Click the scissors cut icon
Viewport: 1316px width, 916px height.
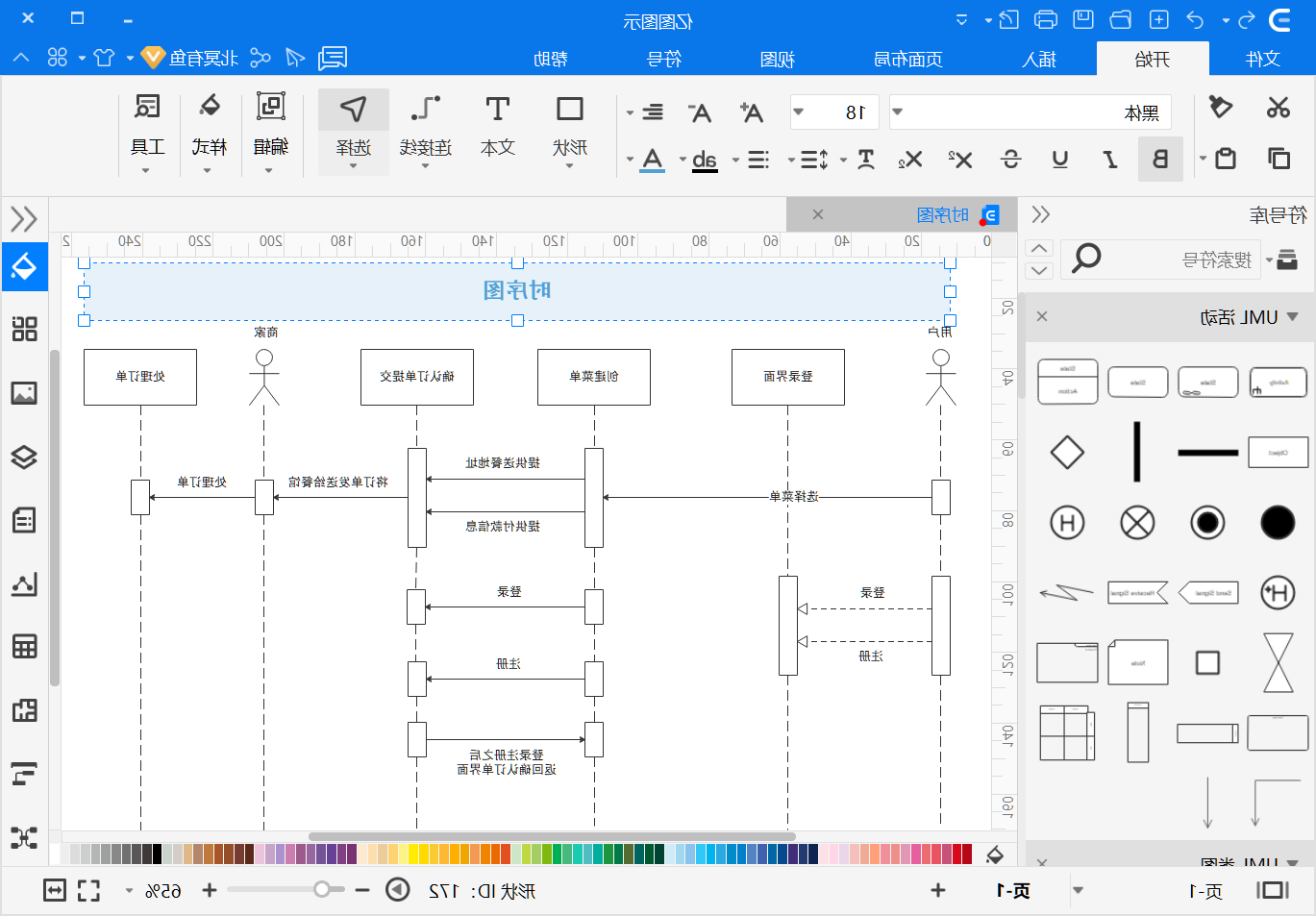click(1278, 108)
